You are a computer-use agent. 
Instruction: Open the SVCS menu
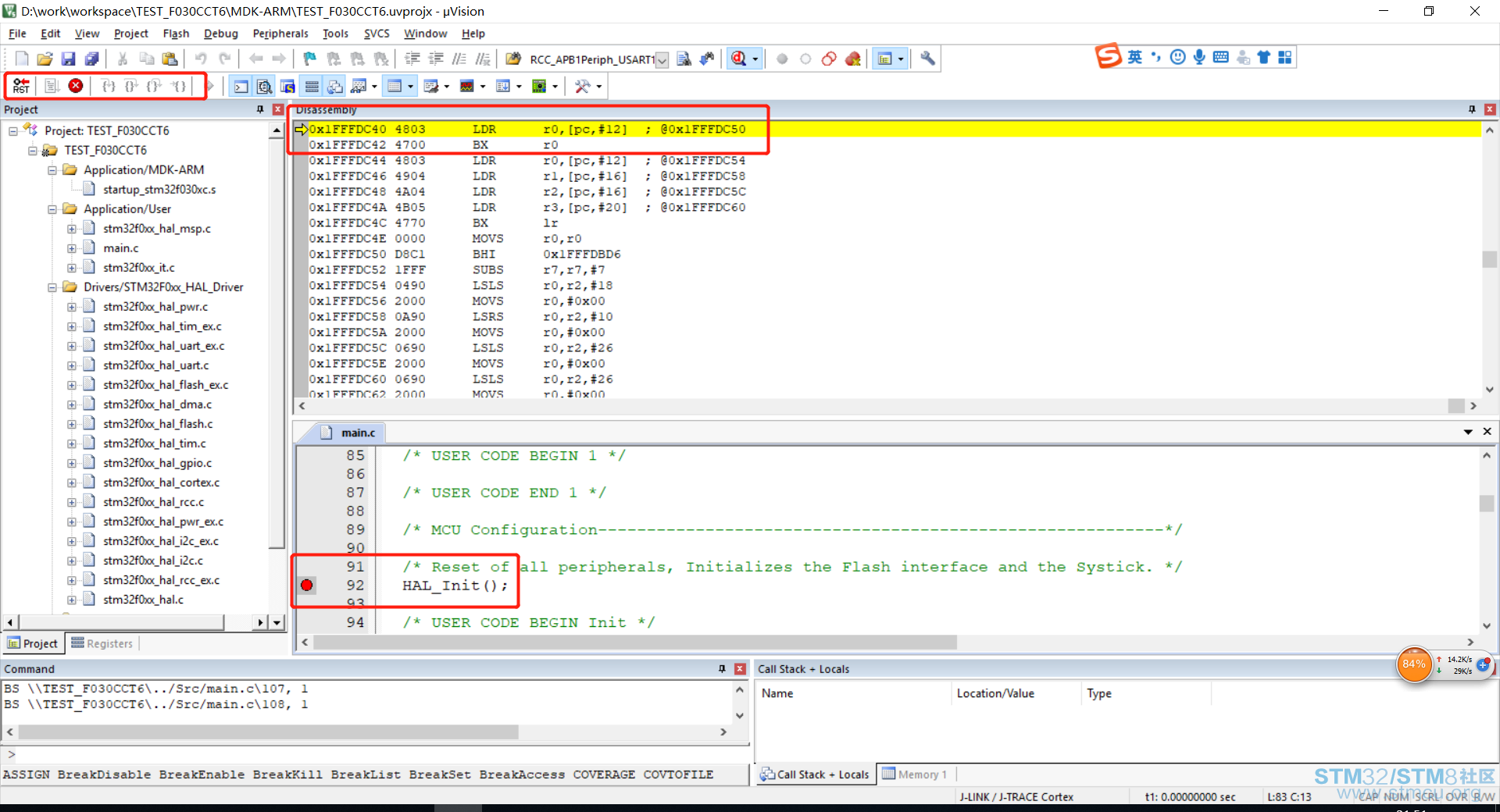pos(377,34)
